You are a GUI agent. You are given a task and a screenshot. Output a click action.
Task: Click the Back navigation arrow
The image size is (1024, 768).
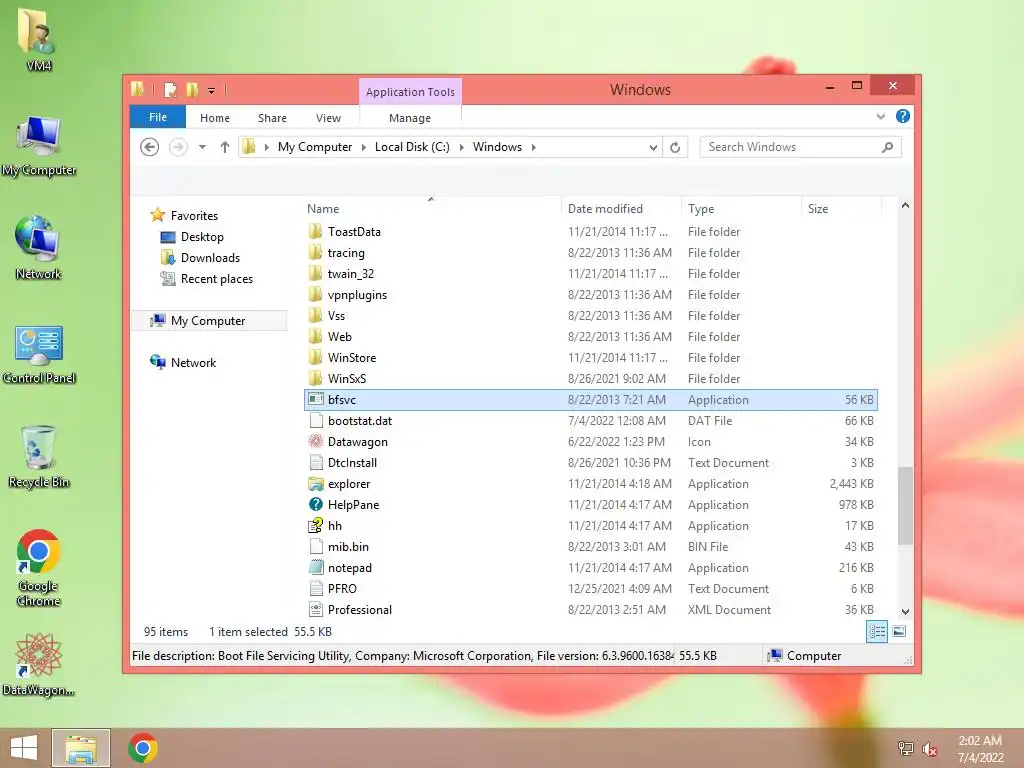coord(150,147)
